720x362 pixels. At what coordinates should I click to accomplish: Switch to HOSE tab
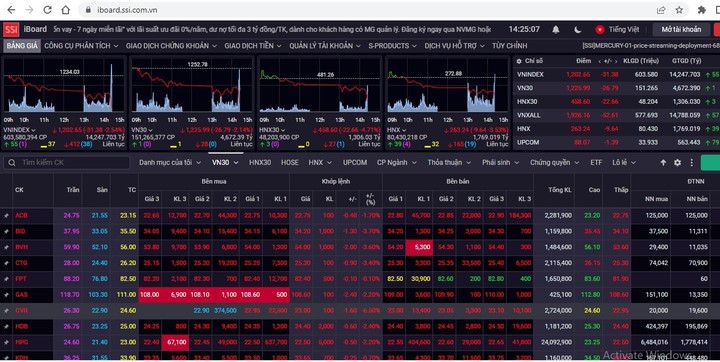click(x=289, y=162)
